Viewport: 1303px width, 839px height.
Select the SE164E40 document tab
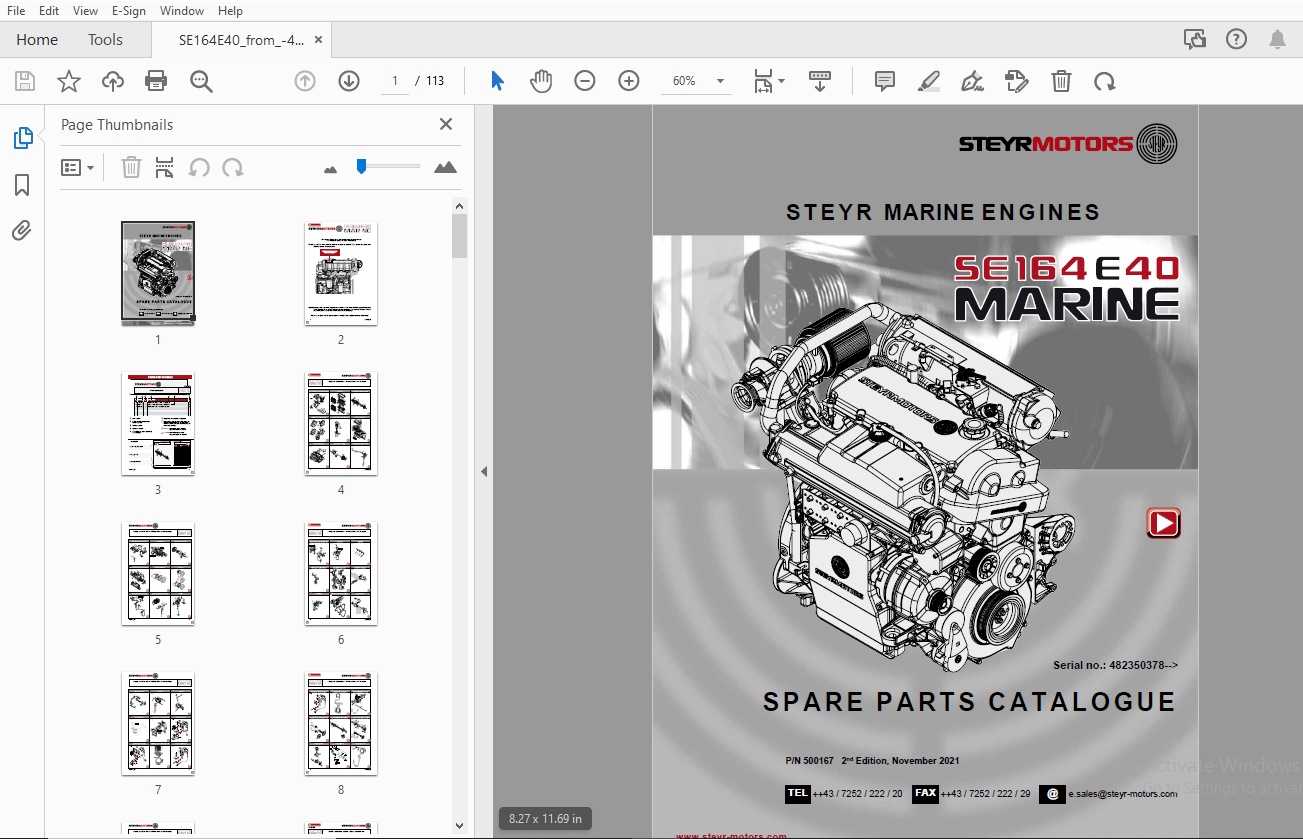coord(241,40)
